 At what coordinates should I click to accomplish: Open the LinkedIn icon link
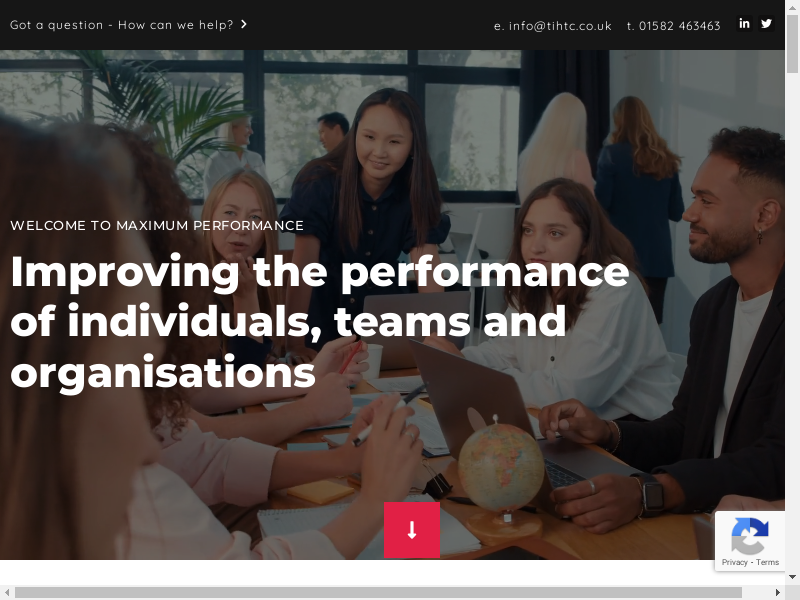tap(744, 23)
